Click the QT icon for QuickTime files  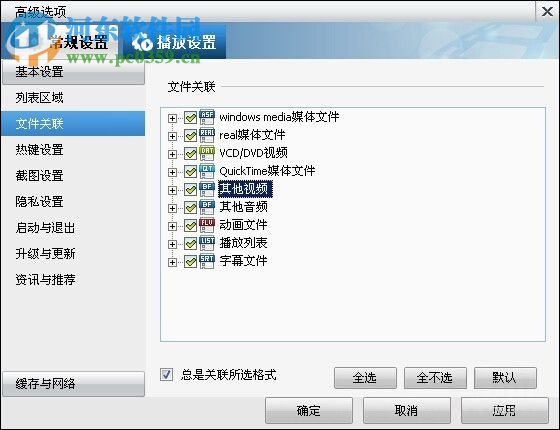pyautogui.click(x=207, y=171)
